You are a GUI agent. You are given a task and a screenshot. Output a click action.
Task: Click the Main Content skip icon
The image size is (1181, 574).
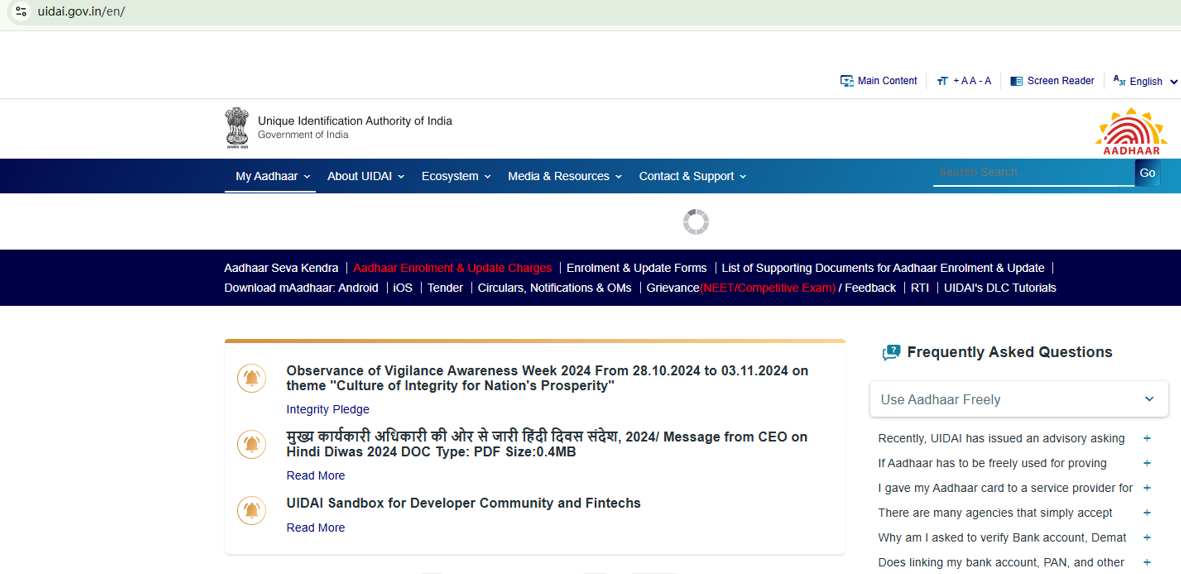pyautogui.click(x=847, y=81)
